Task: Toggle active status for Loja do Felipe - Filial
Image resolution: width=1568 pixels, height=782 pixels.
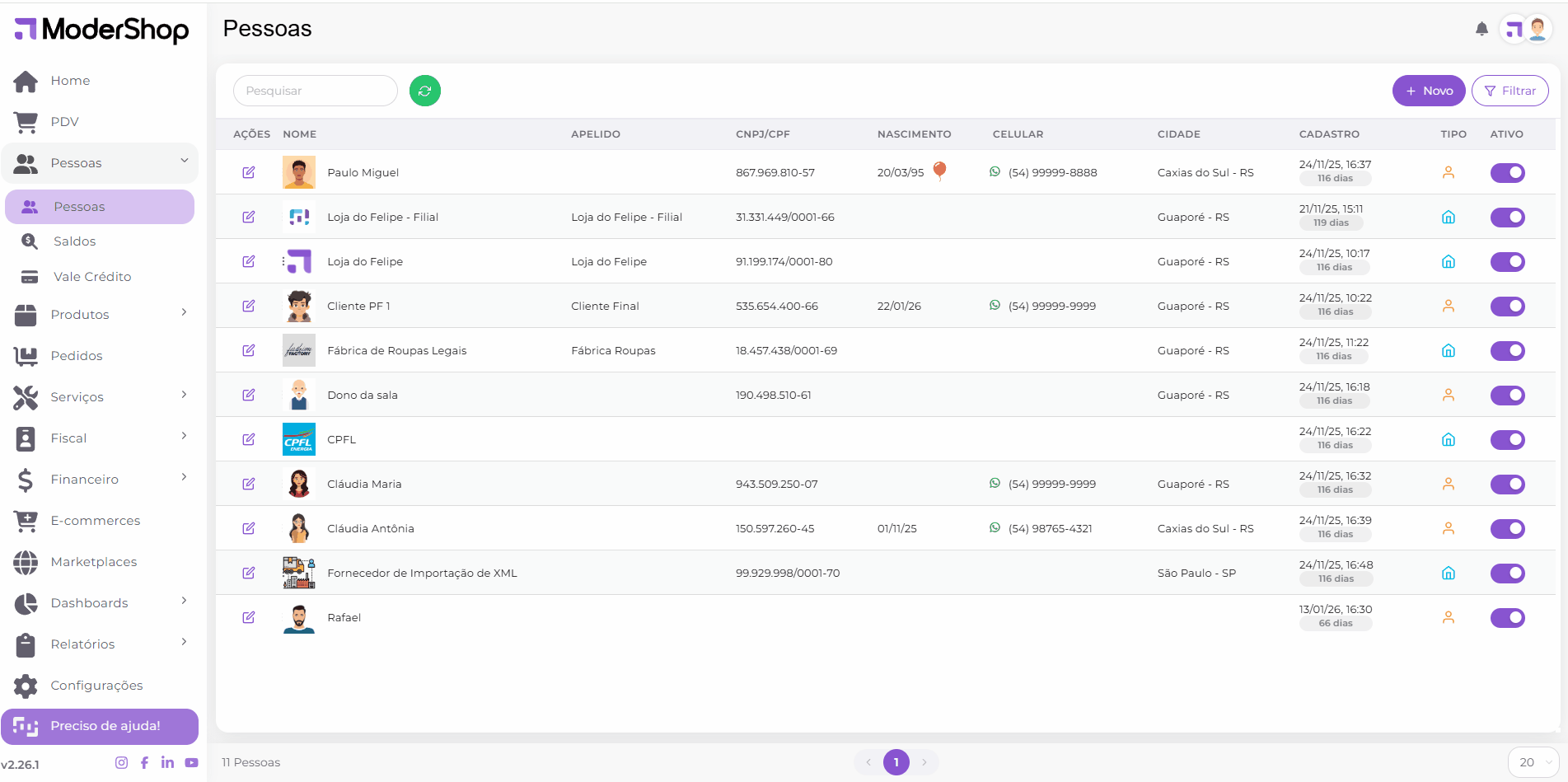Action: click(x=1507, y=218)
